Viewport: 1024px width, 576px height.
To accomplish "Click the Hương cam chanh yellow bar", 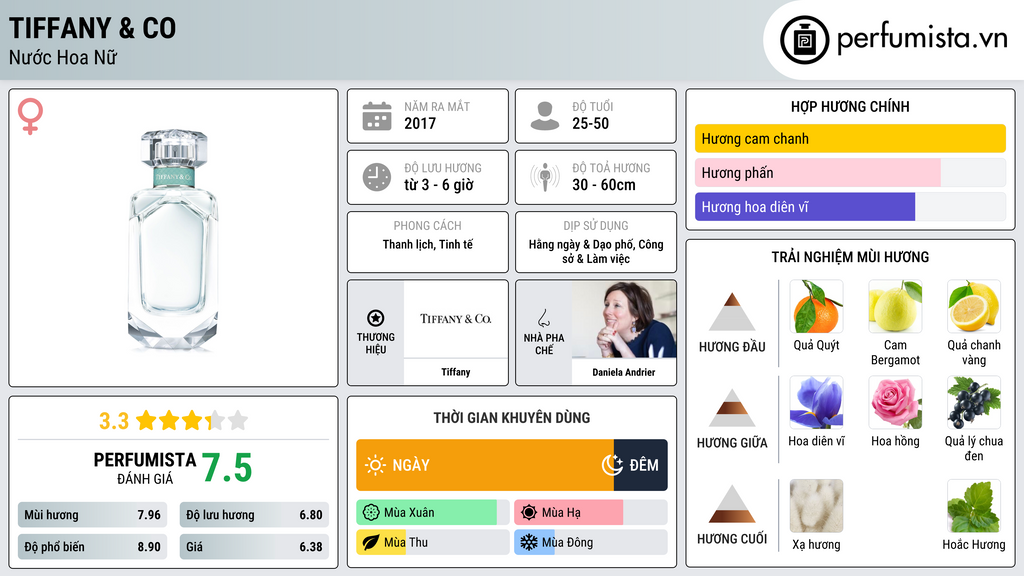I will coord(850,138).
